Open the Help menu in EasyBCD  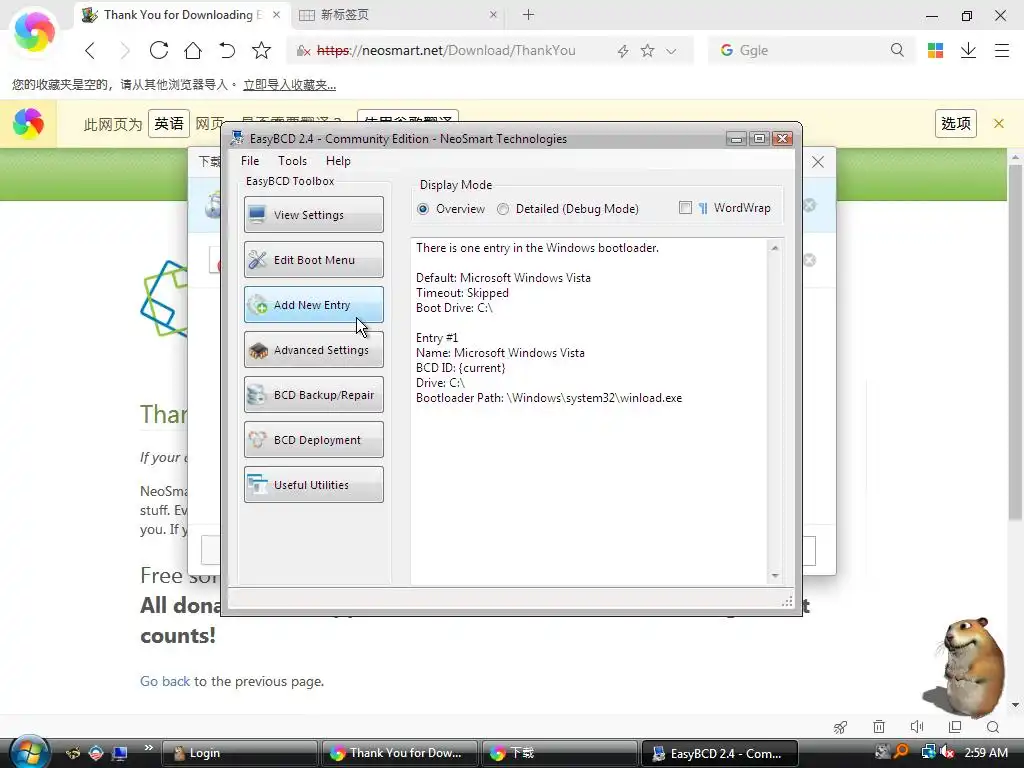338,161
